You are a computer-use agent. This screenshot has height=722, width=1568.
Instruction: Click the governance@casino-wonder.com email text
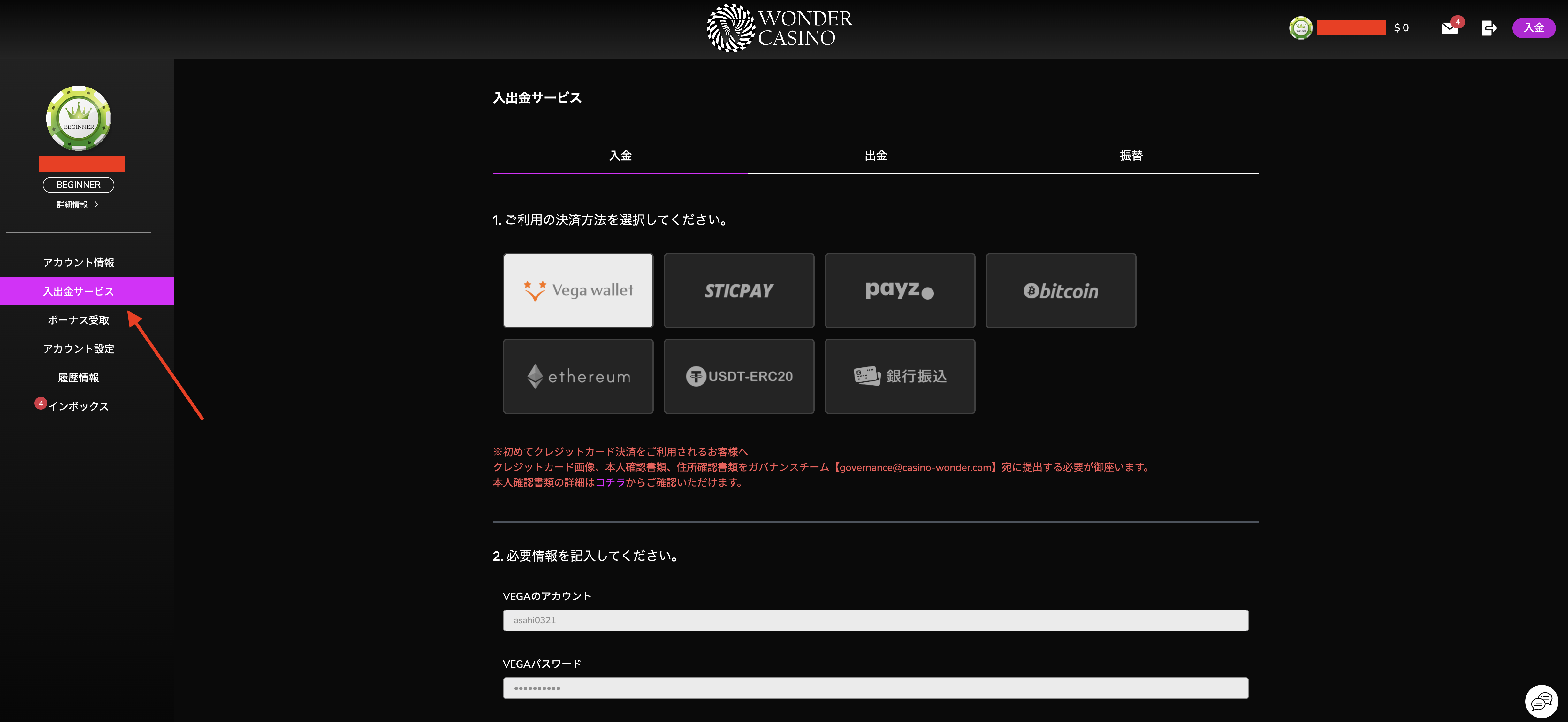coord(916,467)
